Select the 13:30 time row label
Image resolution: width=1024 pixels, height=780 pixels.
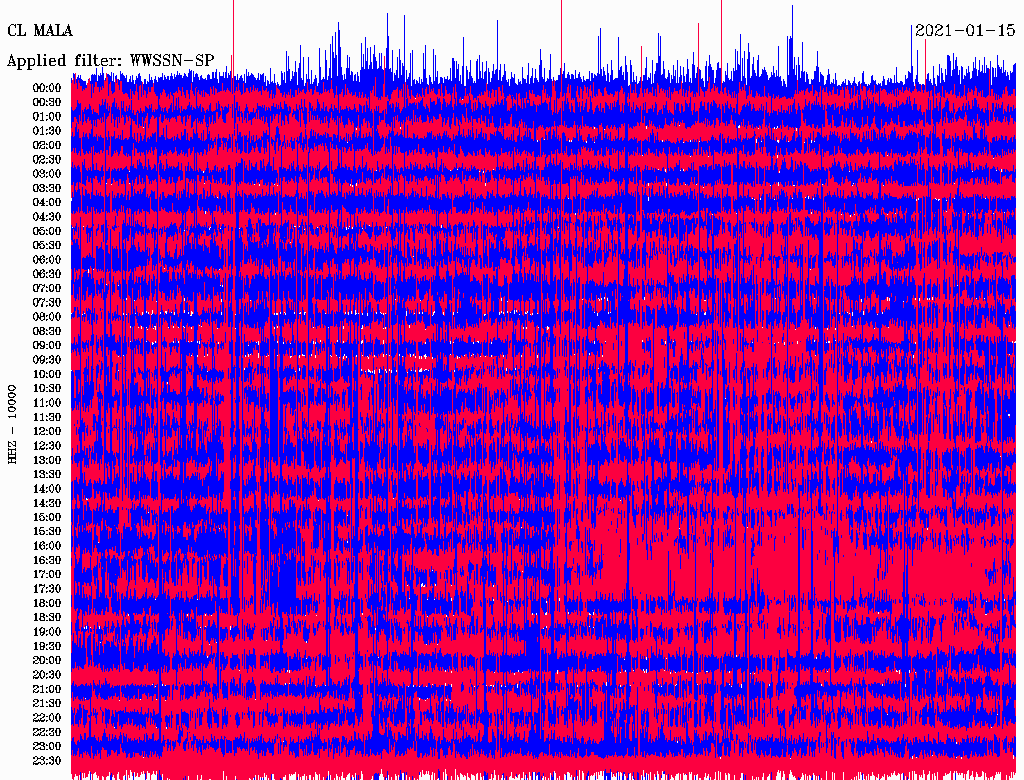pyautogui.click(x=47, y=474)
